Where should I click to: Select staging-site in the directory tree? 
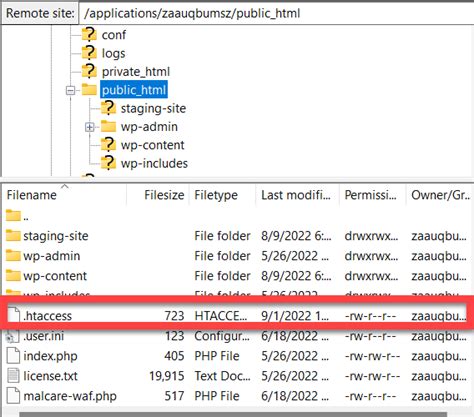point(153,108)
